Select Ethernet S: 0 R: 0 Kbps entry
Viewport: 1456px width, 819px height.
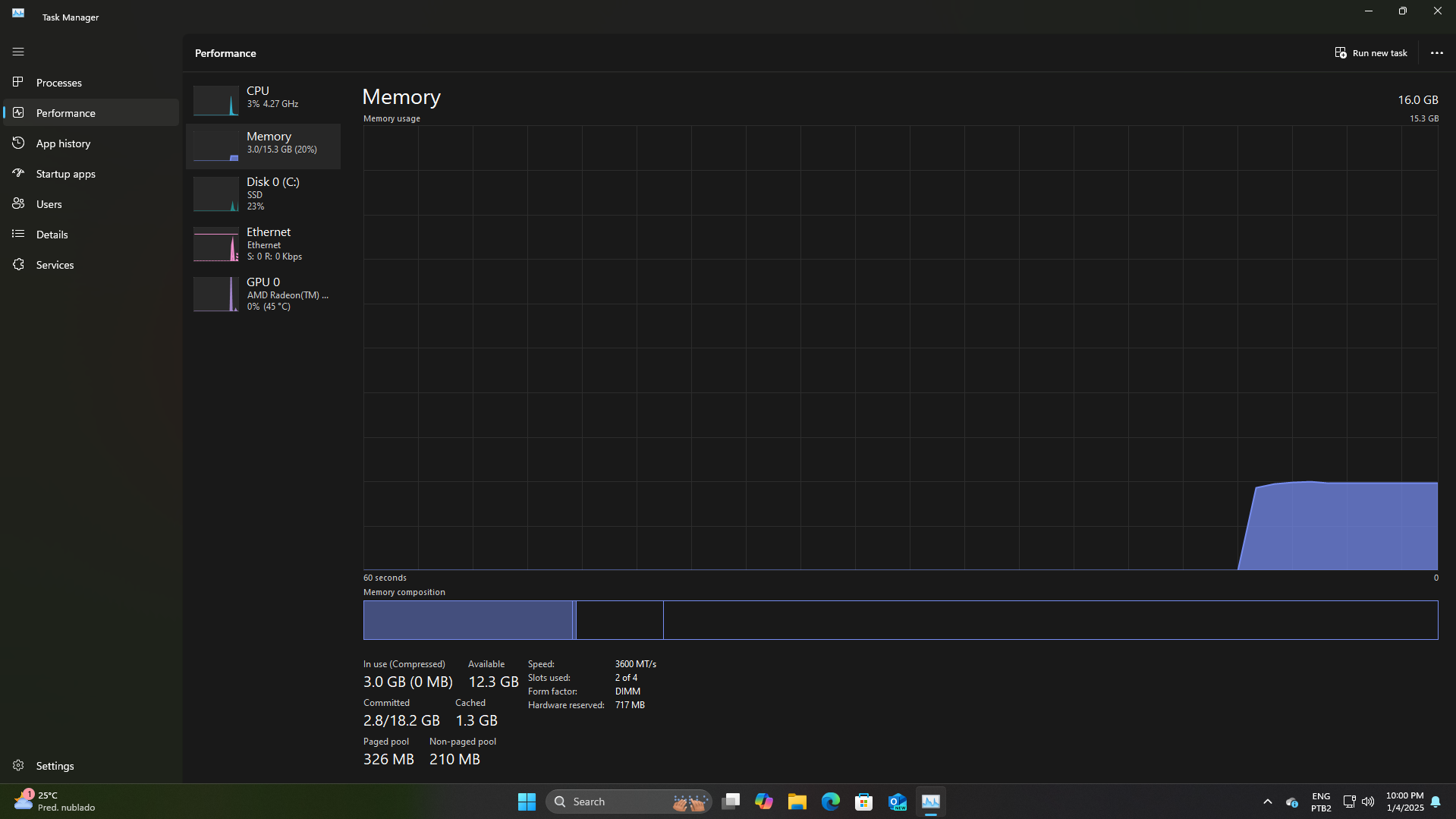[x=263, y=244]
